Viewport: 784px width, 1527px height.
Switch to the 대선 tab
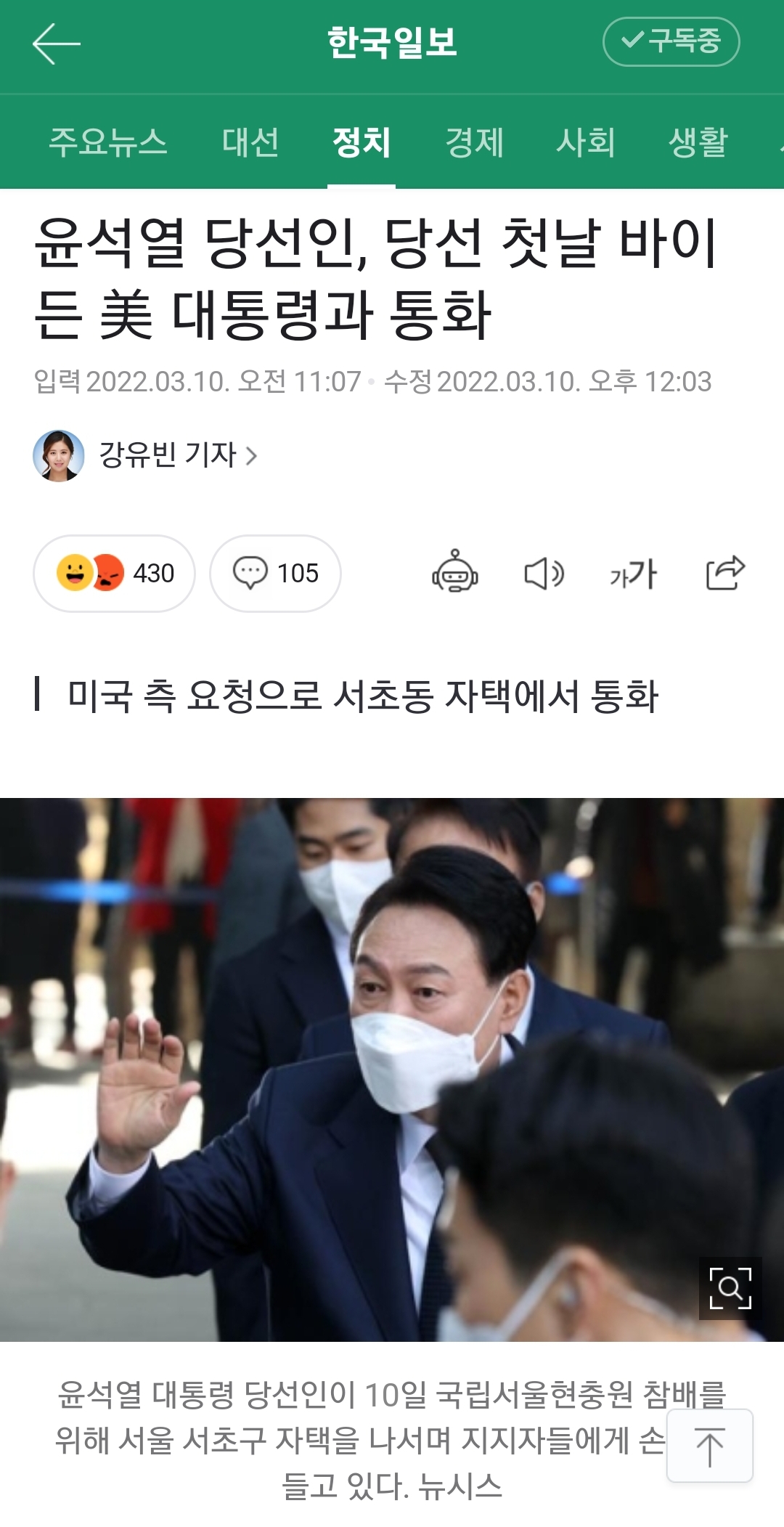pos(250,142)
